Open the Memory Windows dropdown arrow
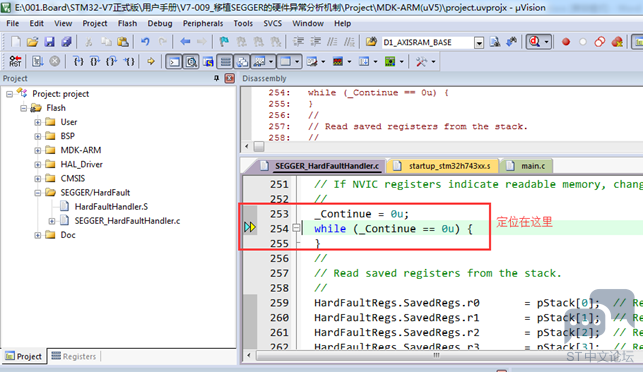The height and width of the screenshot is (372, 643). click(x=297, y=62)
